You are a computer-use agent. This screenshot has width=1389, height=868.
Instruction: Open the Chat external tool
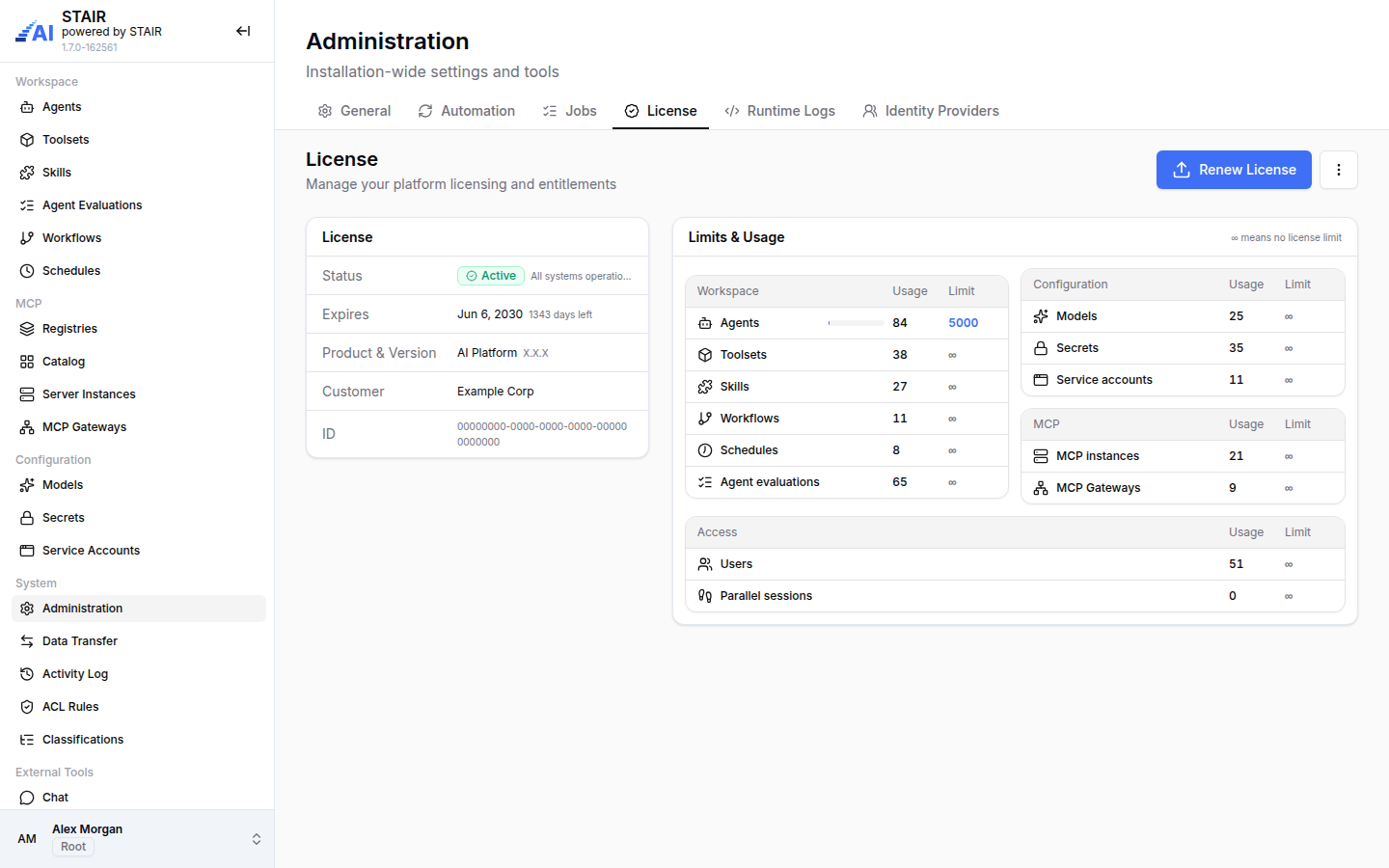tap(139, 798)
